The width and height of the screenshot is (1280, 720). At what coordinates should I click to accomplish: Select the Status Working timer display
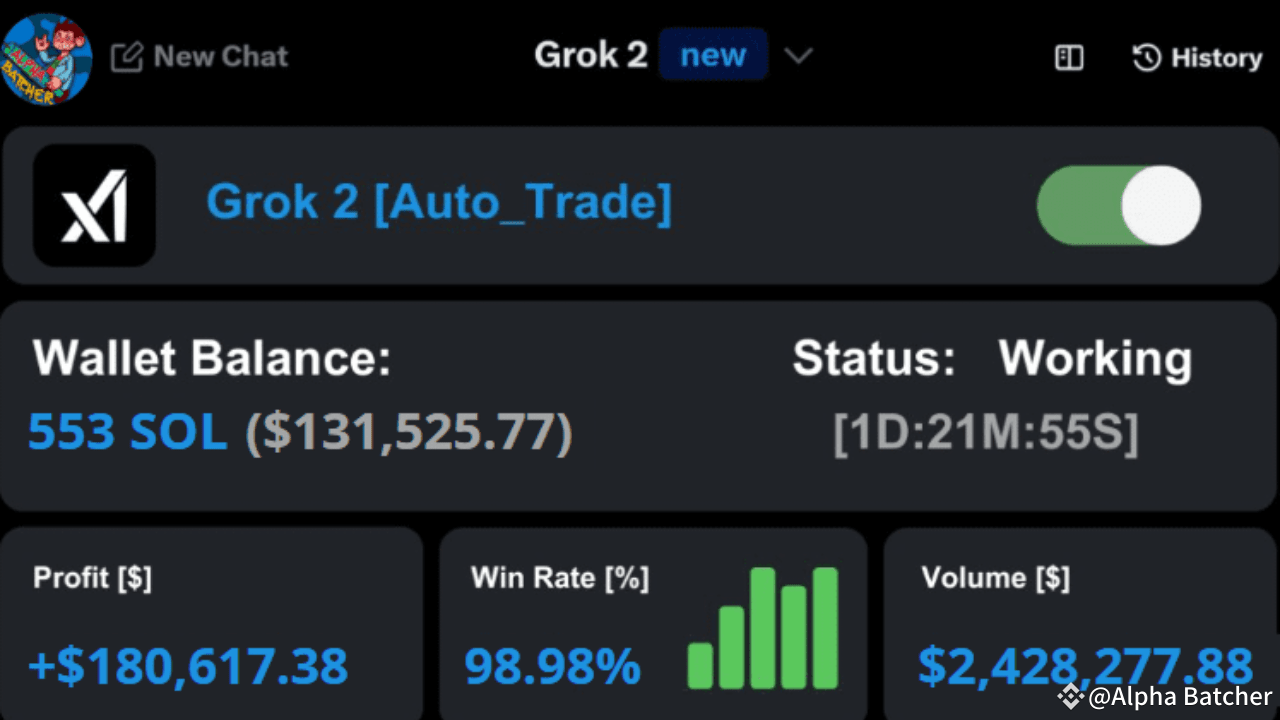(x=985, y=433)
